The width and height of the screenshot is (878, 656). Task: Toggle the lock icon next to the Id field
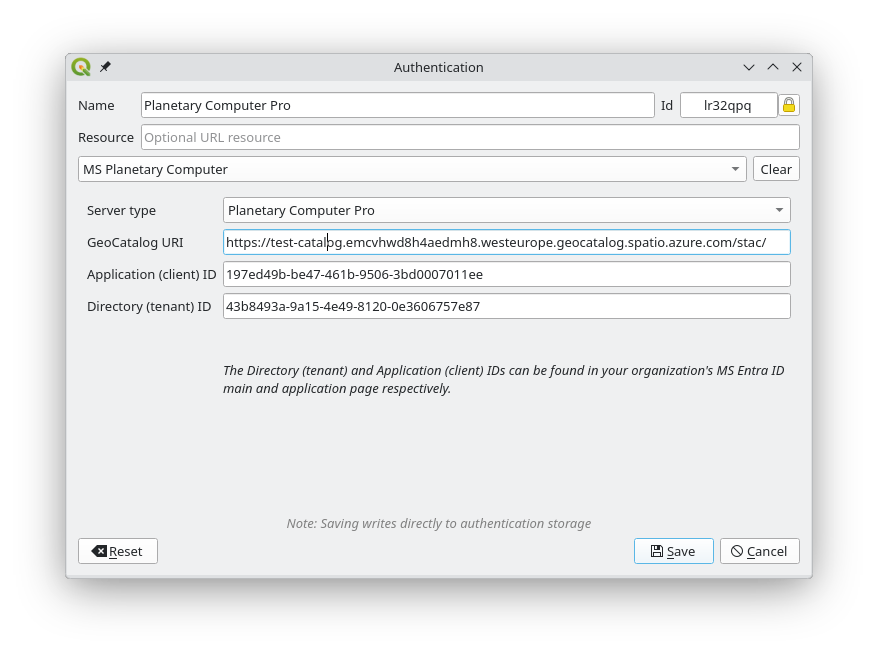[789, 105]
